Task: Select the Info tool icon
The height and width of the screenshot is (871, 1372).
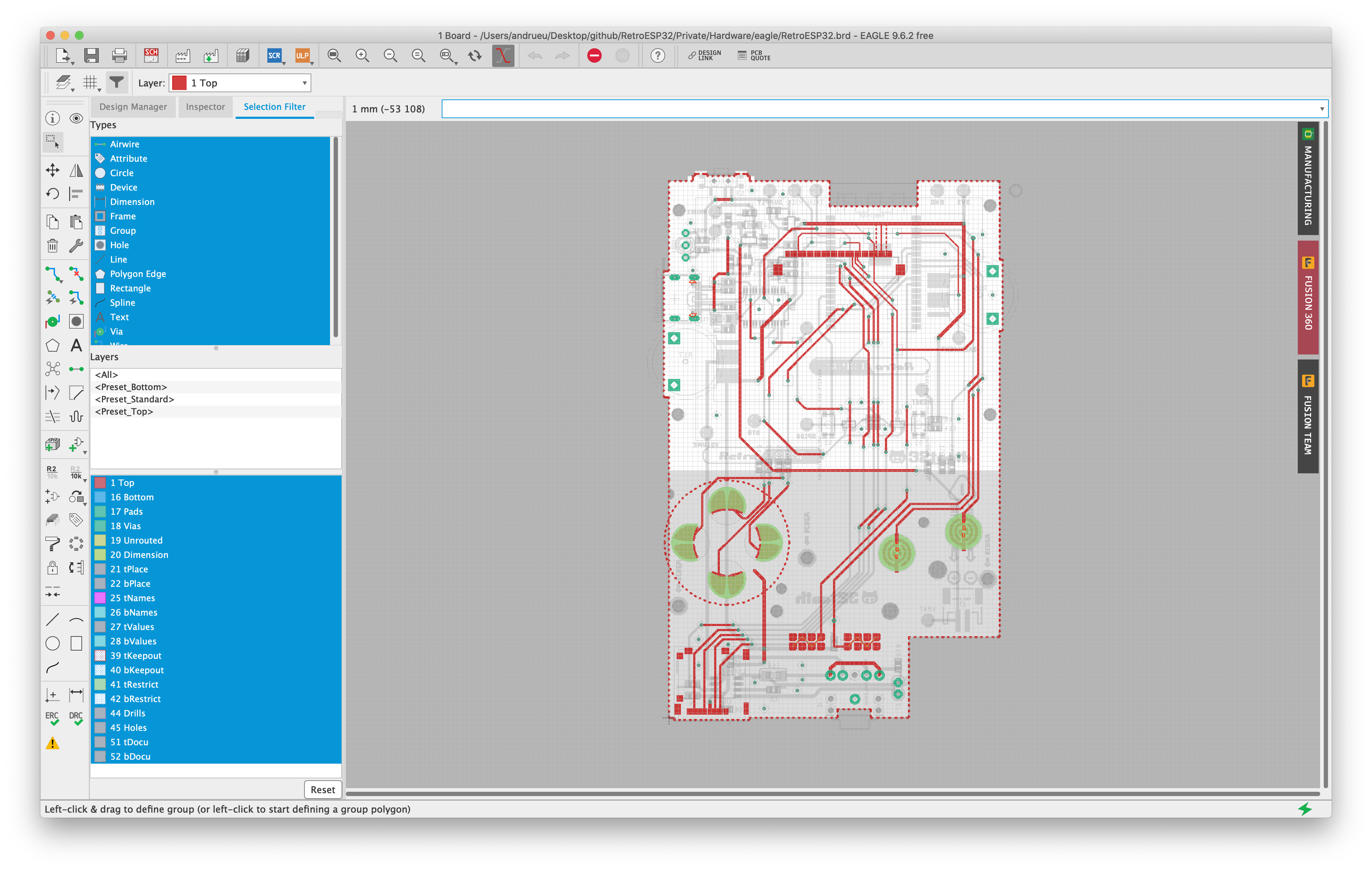Action: click(x=52, y=118)
